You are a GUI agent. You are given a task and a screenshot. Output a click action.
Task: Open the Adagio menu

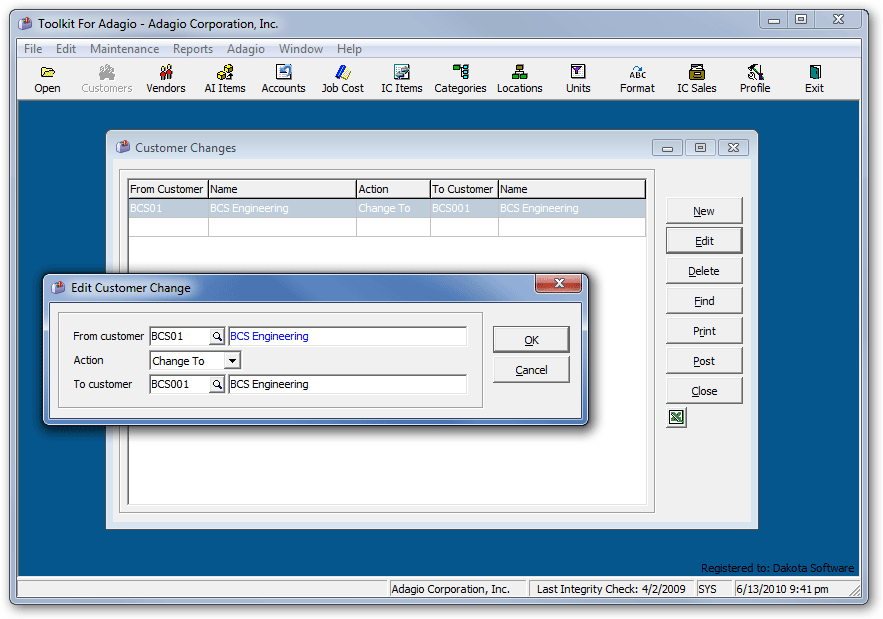246,49
